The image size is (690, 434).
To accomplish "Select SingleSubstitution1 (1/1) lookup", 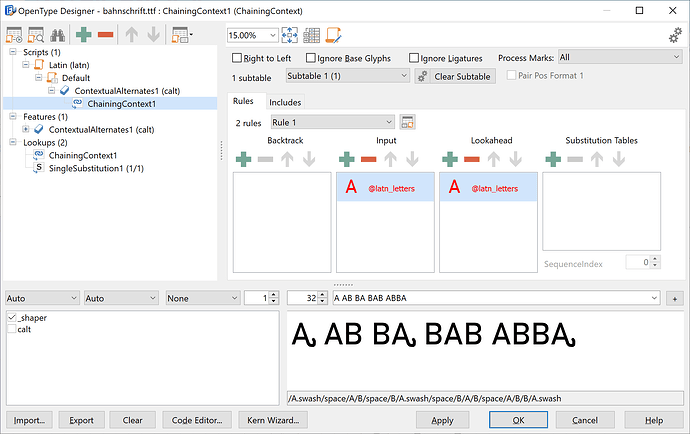I will tap(96, 168).
